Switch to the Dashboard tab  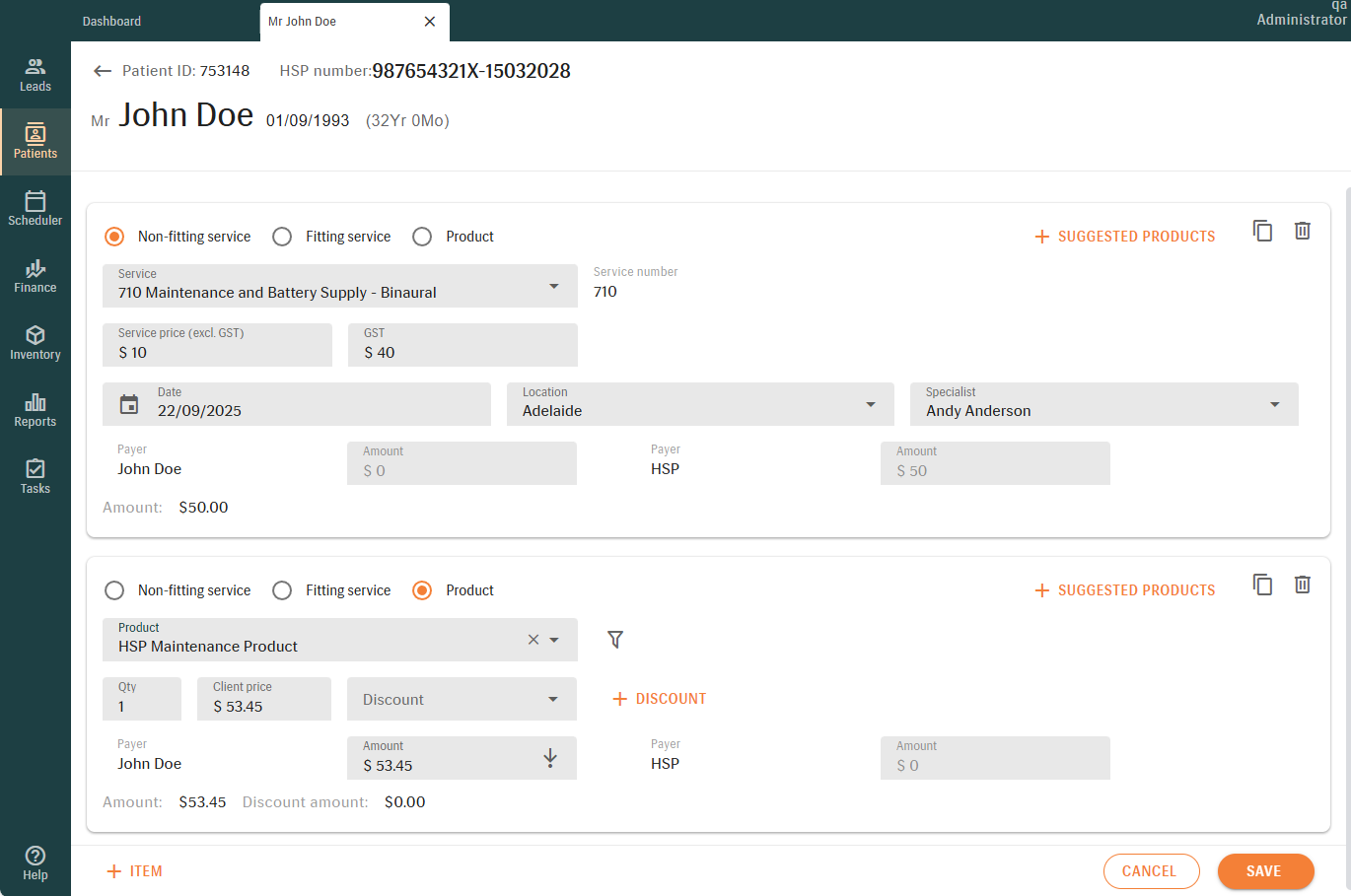click(112, 22)
